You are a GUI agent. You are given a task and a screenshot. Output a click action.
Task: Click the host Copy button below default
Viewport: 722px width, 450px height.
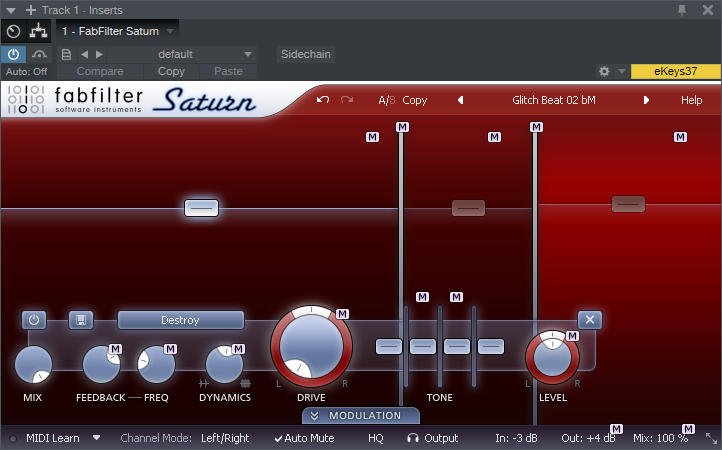pos(171,71)
